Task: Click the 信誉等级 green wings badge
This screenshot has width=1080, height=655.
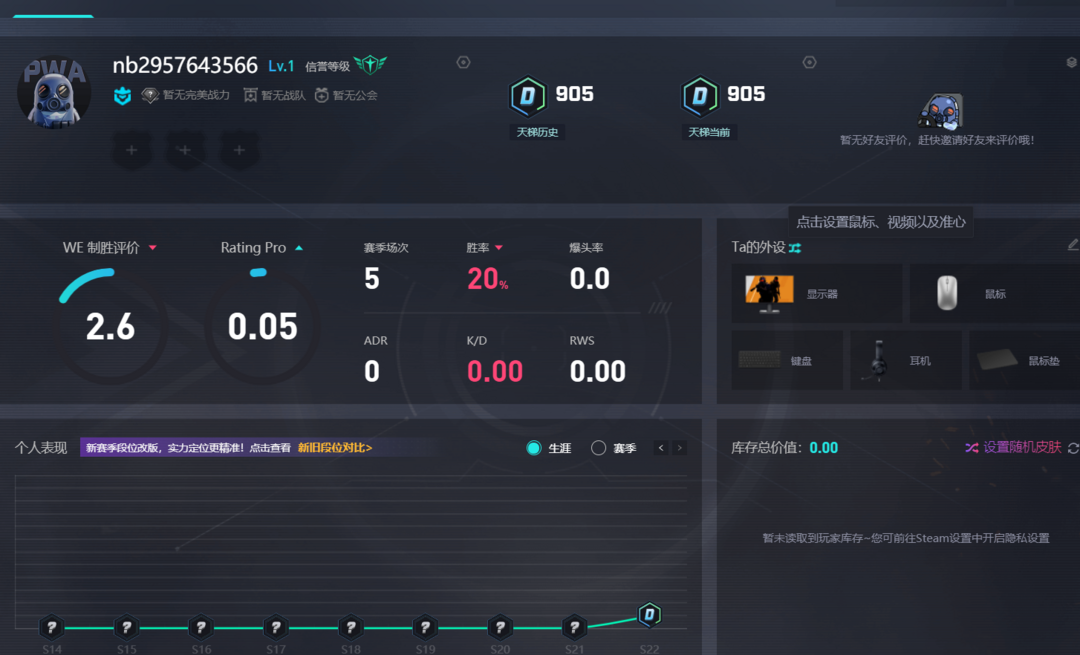Action: [370, 65]
